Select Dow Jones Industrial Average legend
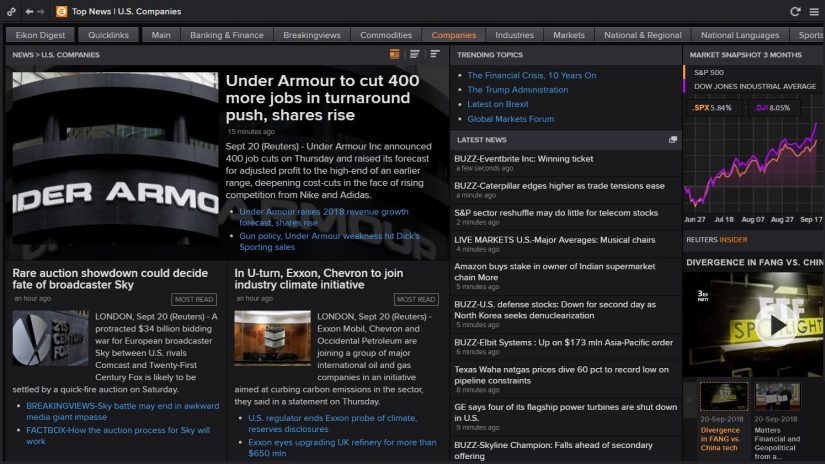825x464 pixels. coord(755,86)
